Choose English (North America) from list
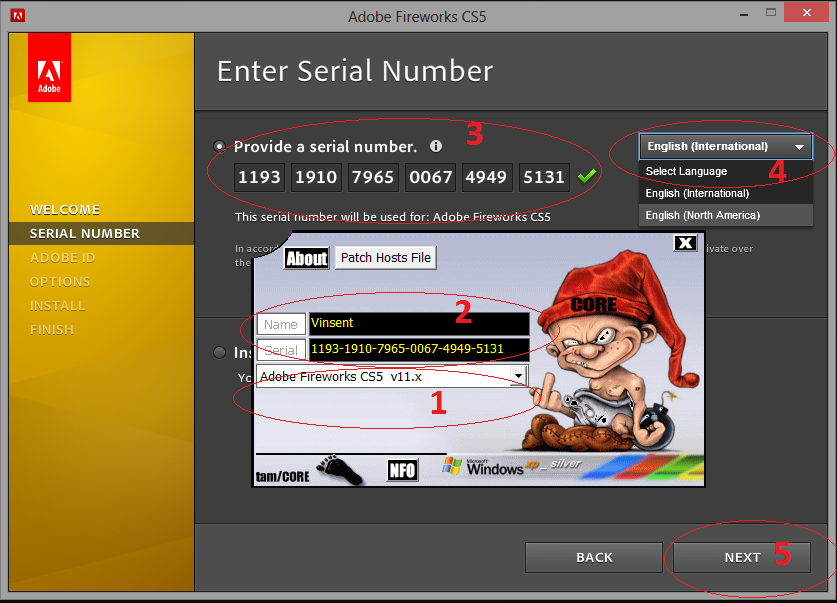The height and width of the screenshot is (603, 837). point(725,215)
